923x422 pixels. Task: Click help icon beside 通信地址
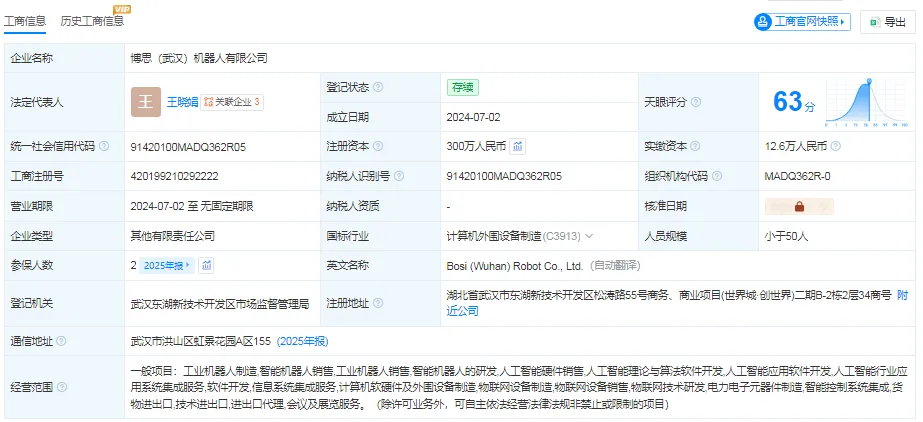pyautogui.click(x=62, y=341)
